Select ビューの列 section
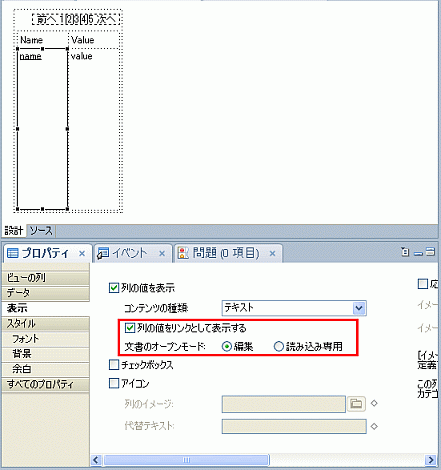The height and width of the screenshot is (470, 441). click(45, 278)
